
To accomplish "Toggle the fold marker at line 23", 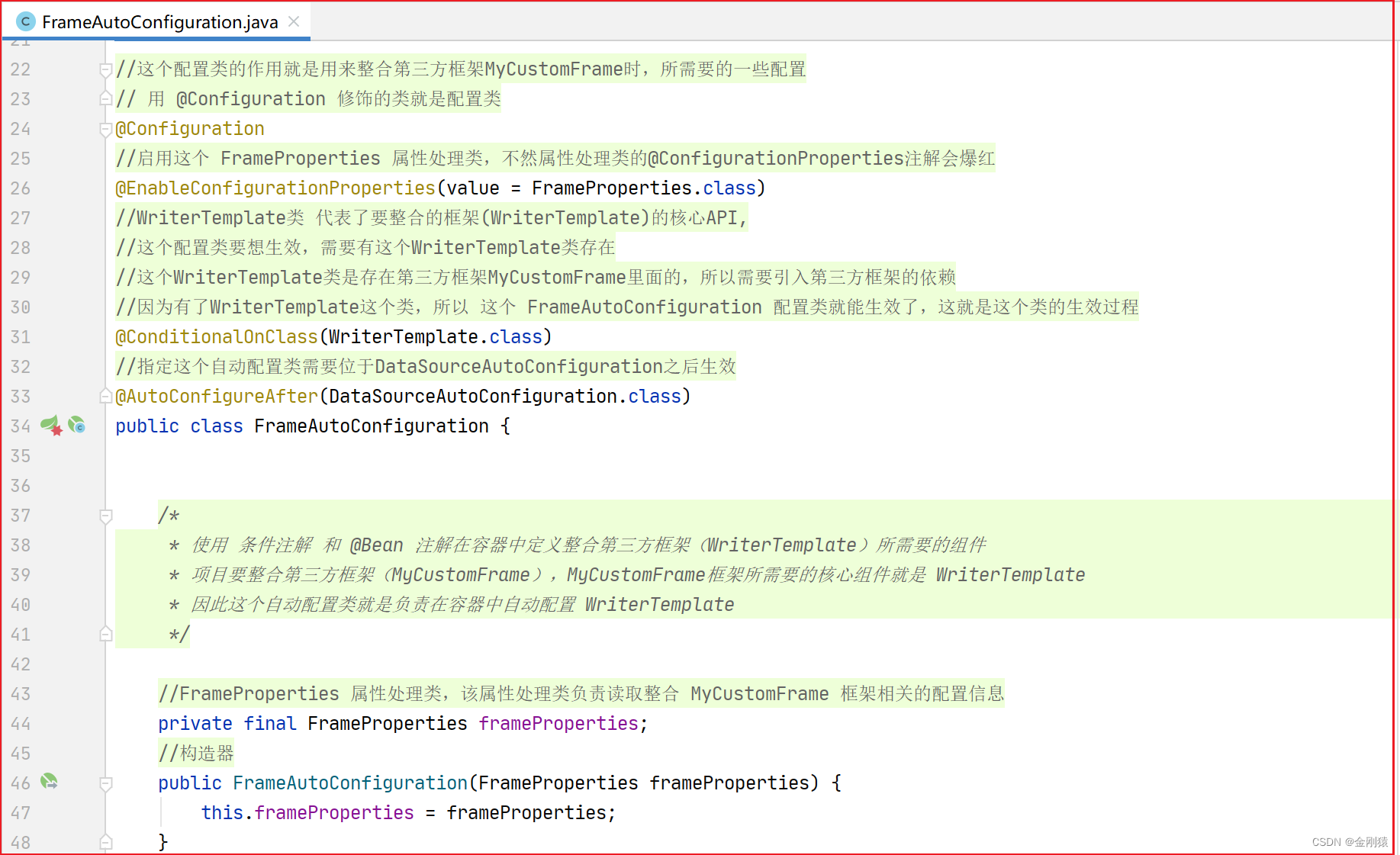I will [x=106, y=99].
